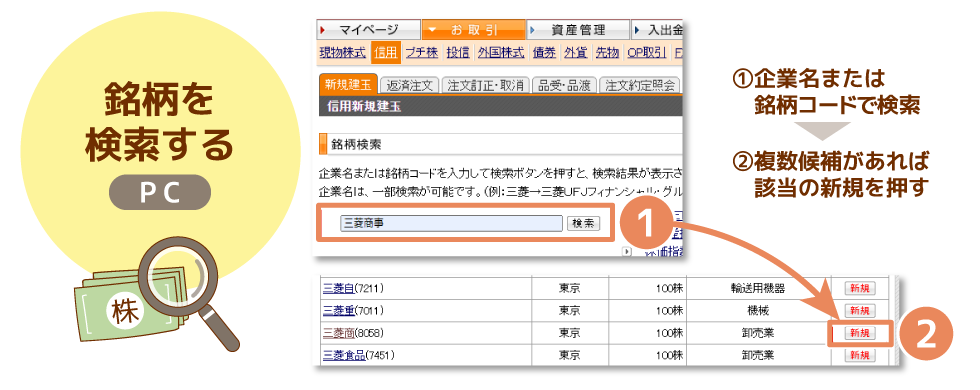
Task: Click 東京 cell in 三菱自 row
Action: click(x=569, y=288)
